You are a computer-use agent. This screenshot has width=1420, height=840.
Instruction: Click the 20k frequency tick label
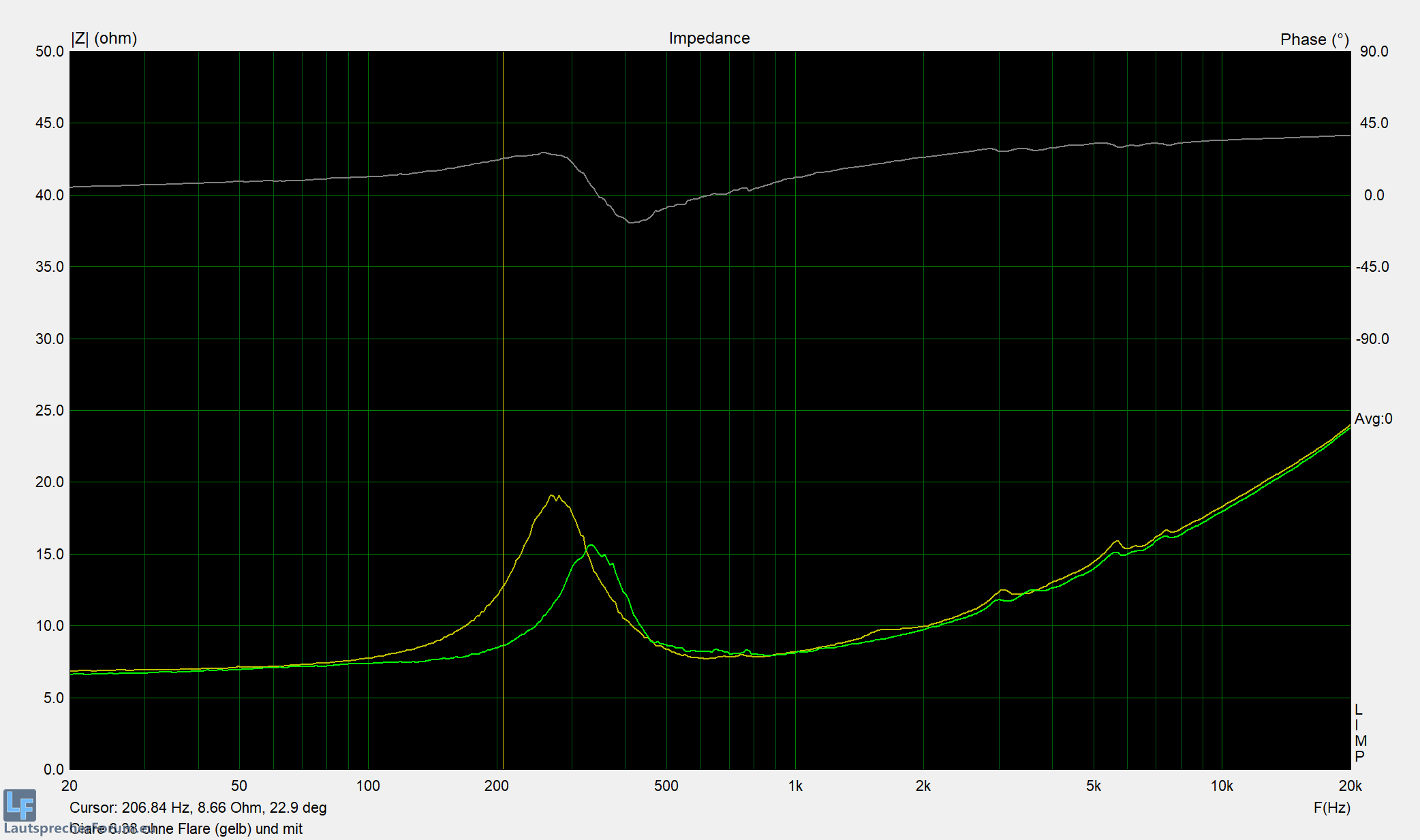point(1350,786)
